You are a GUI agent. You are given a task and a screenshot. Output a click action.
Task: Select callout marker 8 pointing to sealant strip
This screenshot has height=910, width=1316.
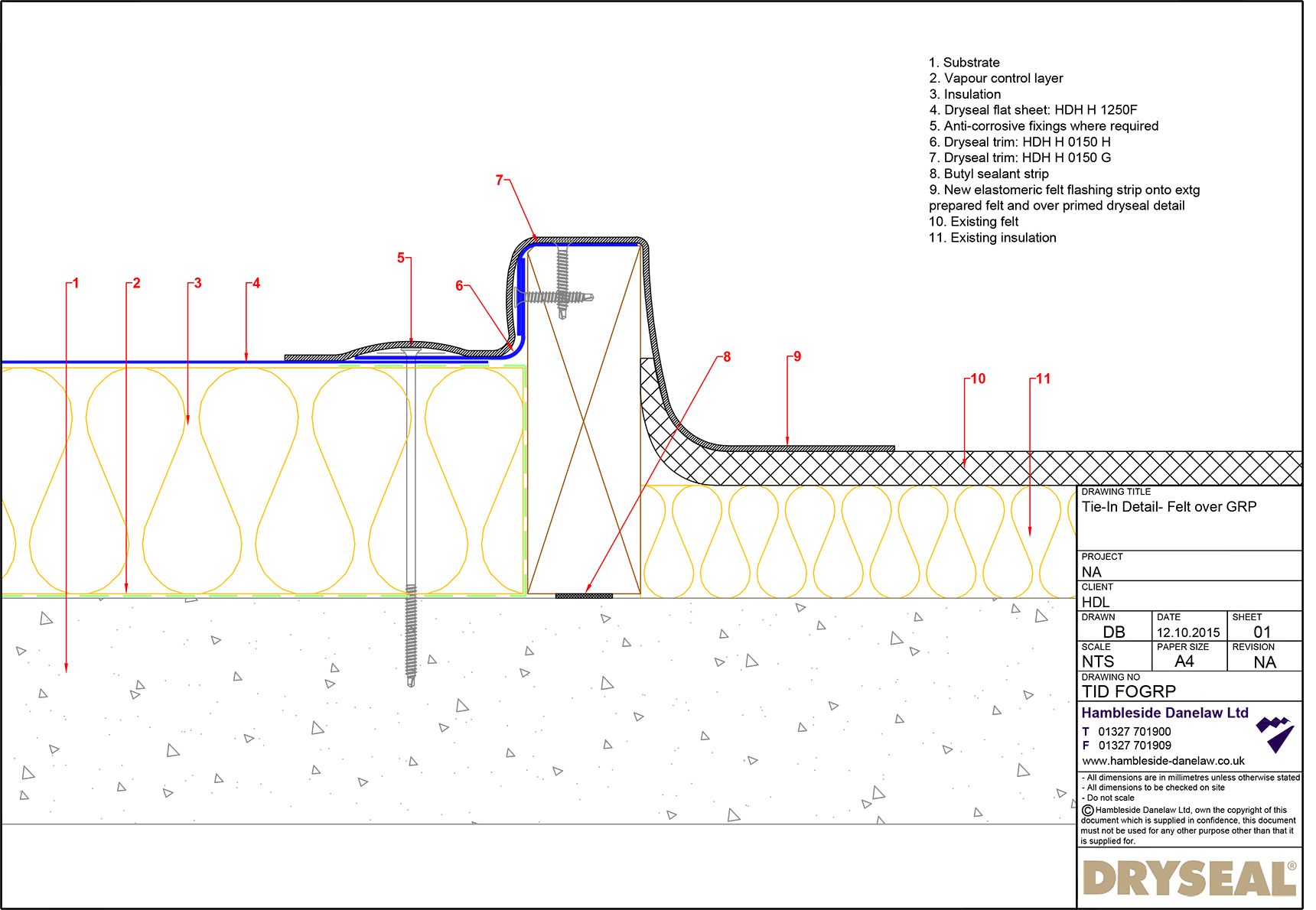click(x=727, y=357)
